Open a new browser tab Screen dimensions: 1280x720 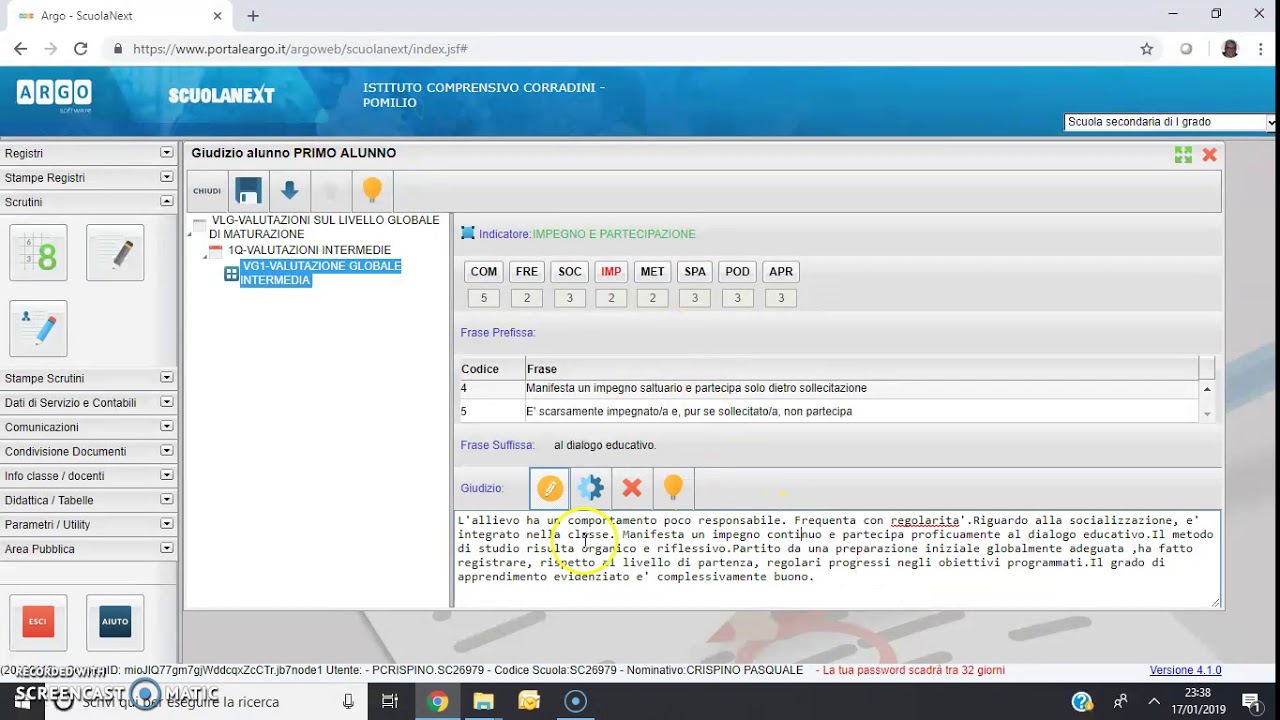[253, 16]
